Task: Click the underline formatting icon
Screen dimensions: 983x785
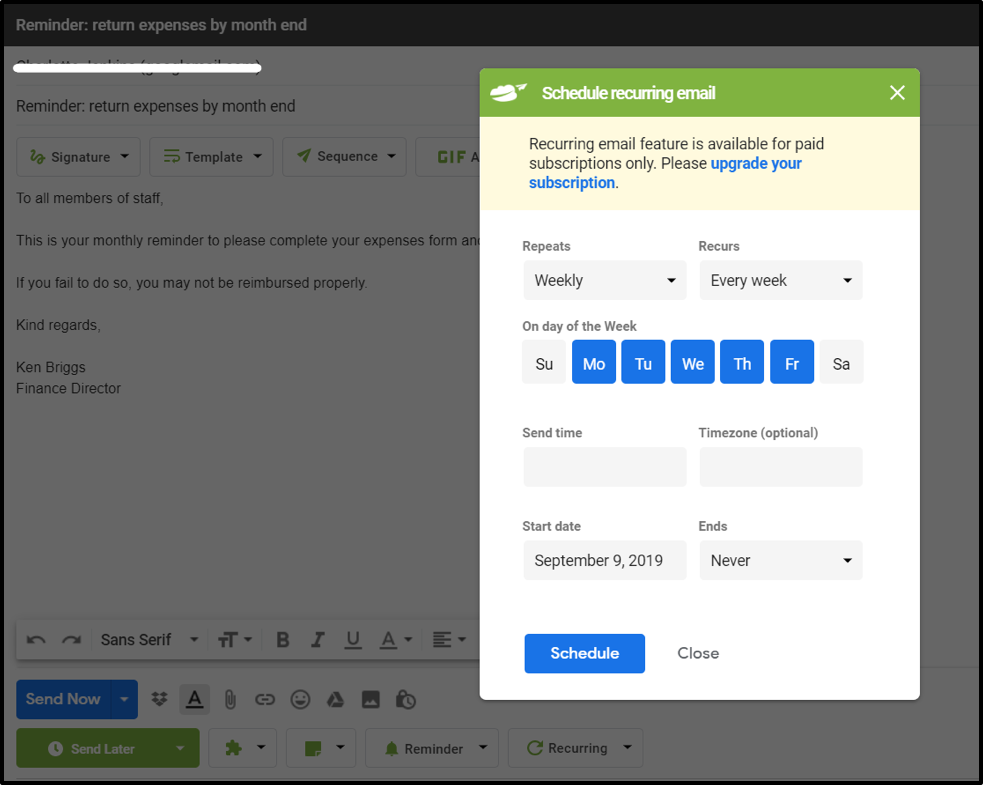Action: click(352, 640)
